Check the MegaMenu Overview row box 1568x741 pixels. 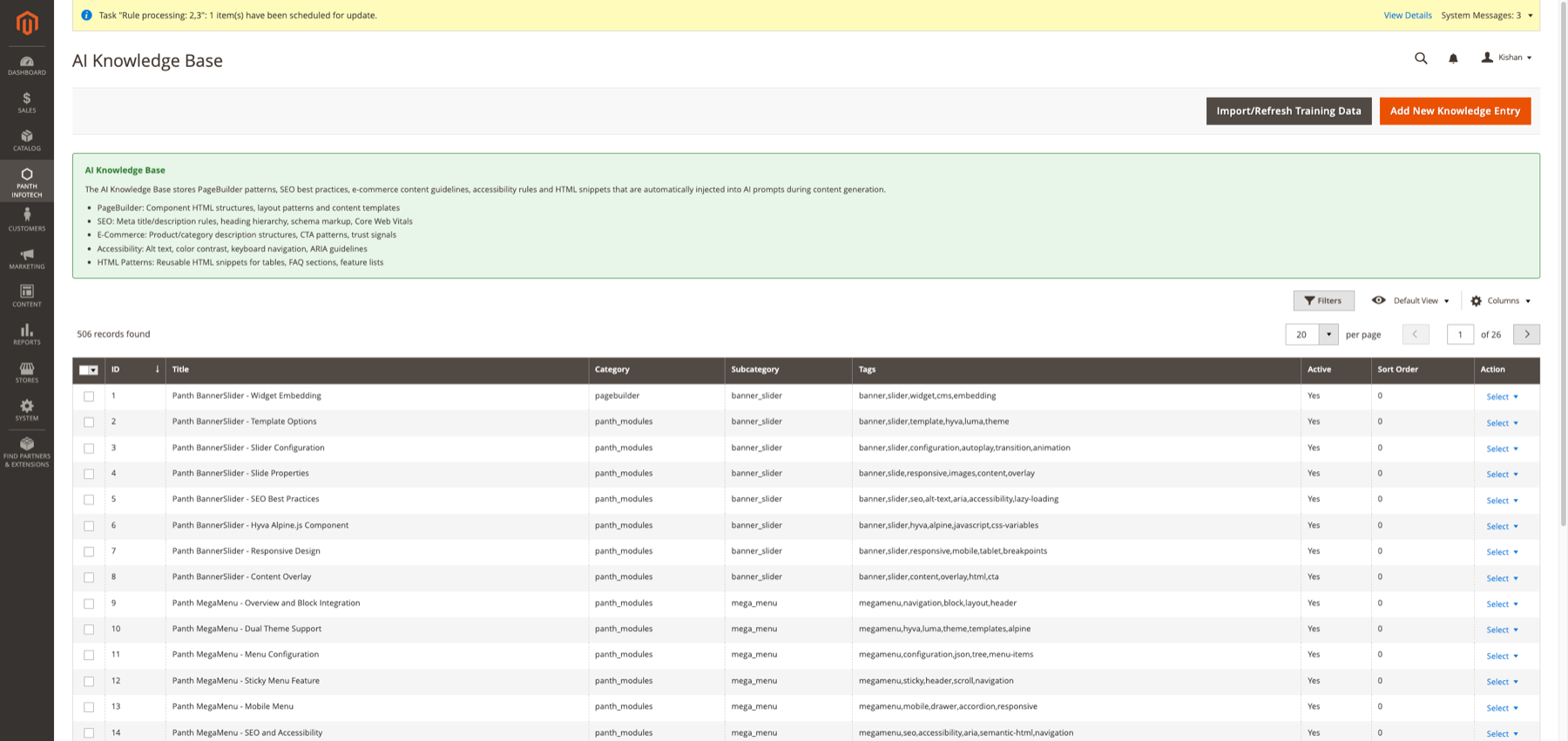[x=89, y=603]
